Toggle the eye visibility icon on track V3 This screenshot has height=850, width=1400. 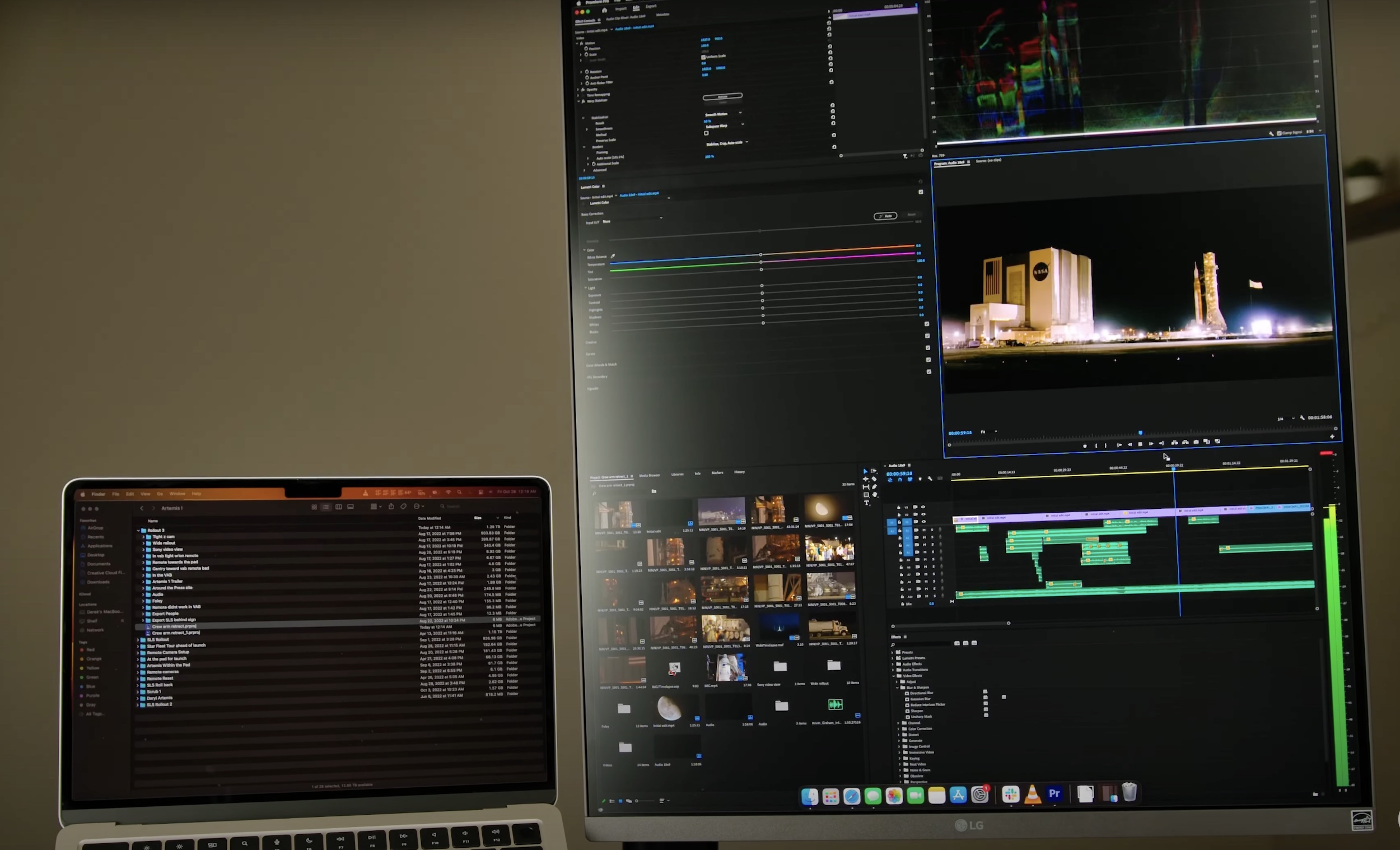coord(924,508)
